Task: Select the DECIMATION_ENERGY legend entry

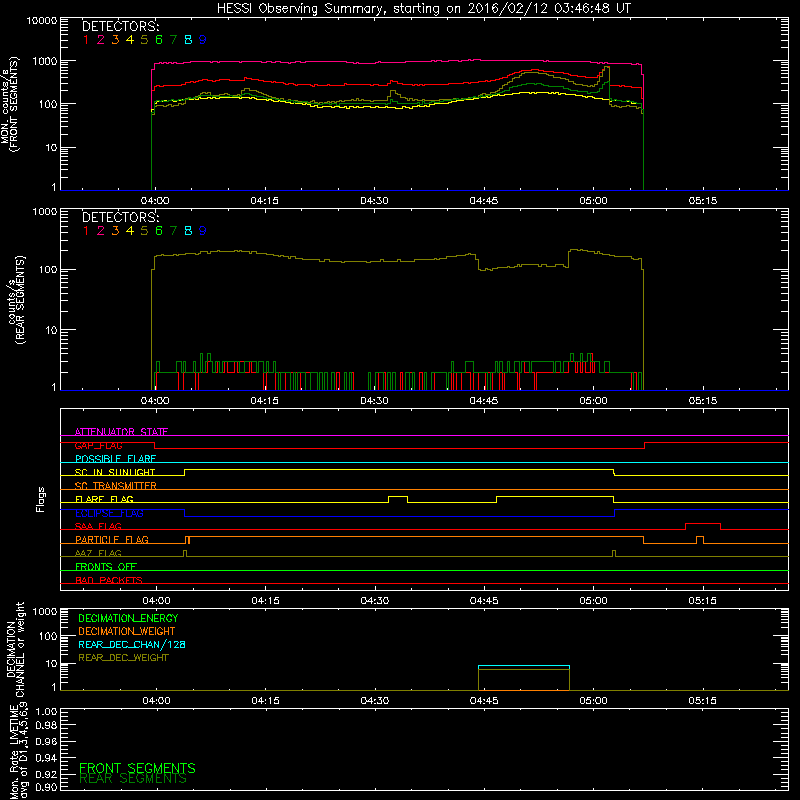Action: click(128, 618)
